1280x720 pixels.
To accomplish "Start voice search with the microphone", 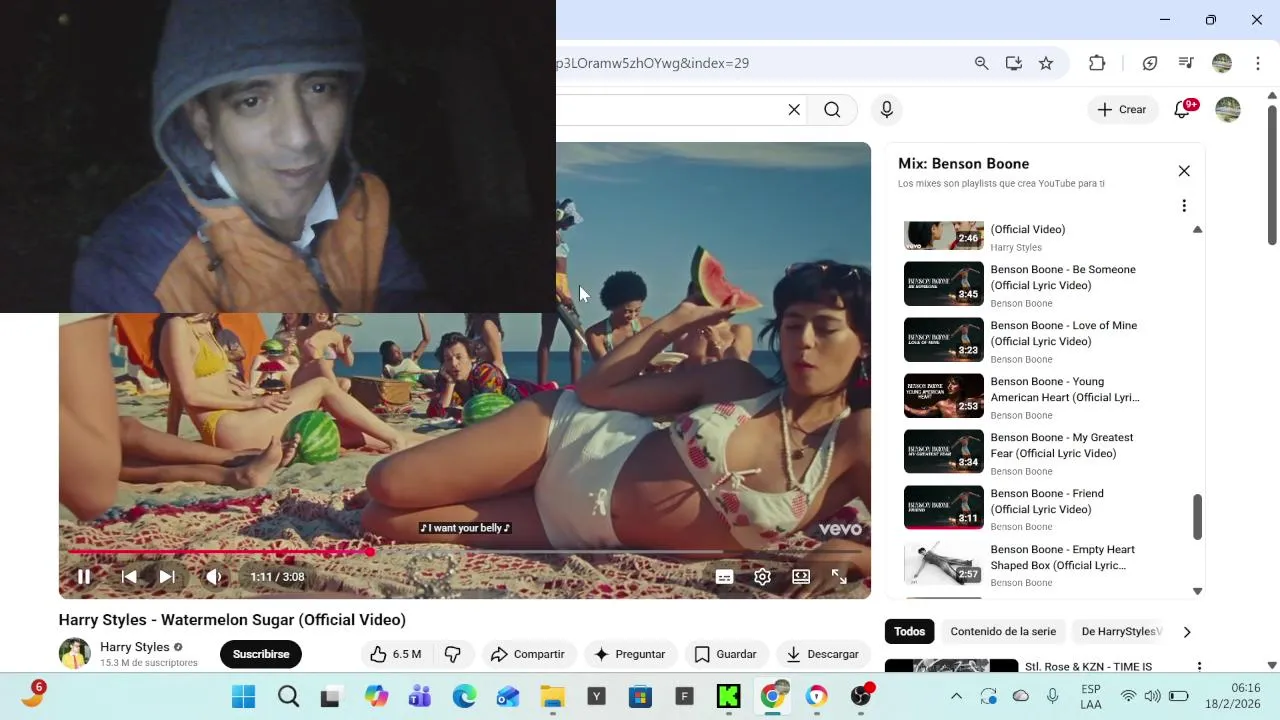I will (887, 110).
